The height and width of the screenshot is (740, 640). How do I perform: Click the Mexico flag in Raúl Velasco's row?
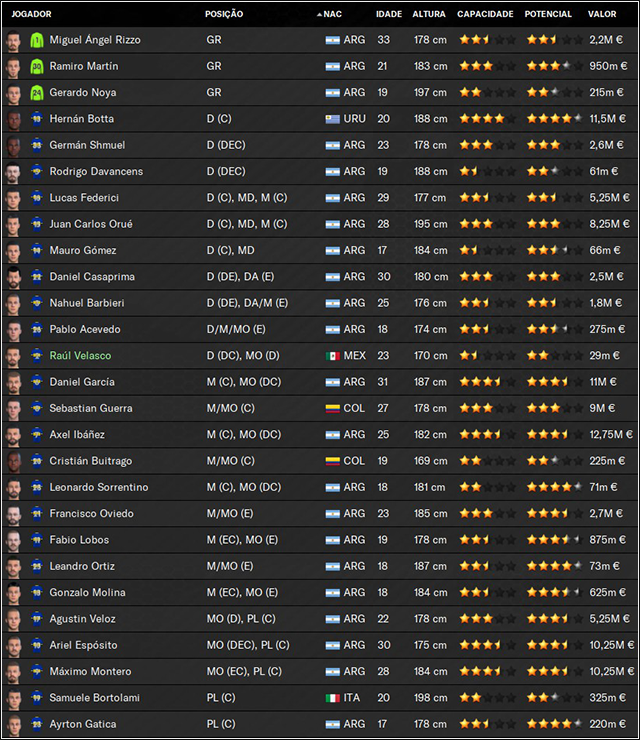click(332, 356)
